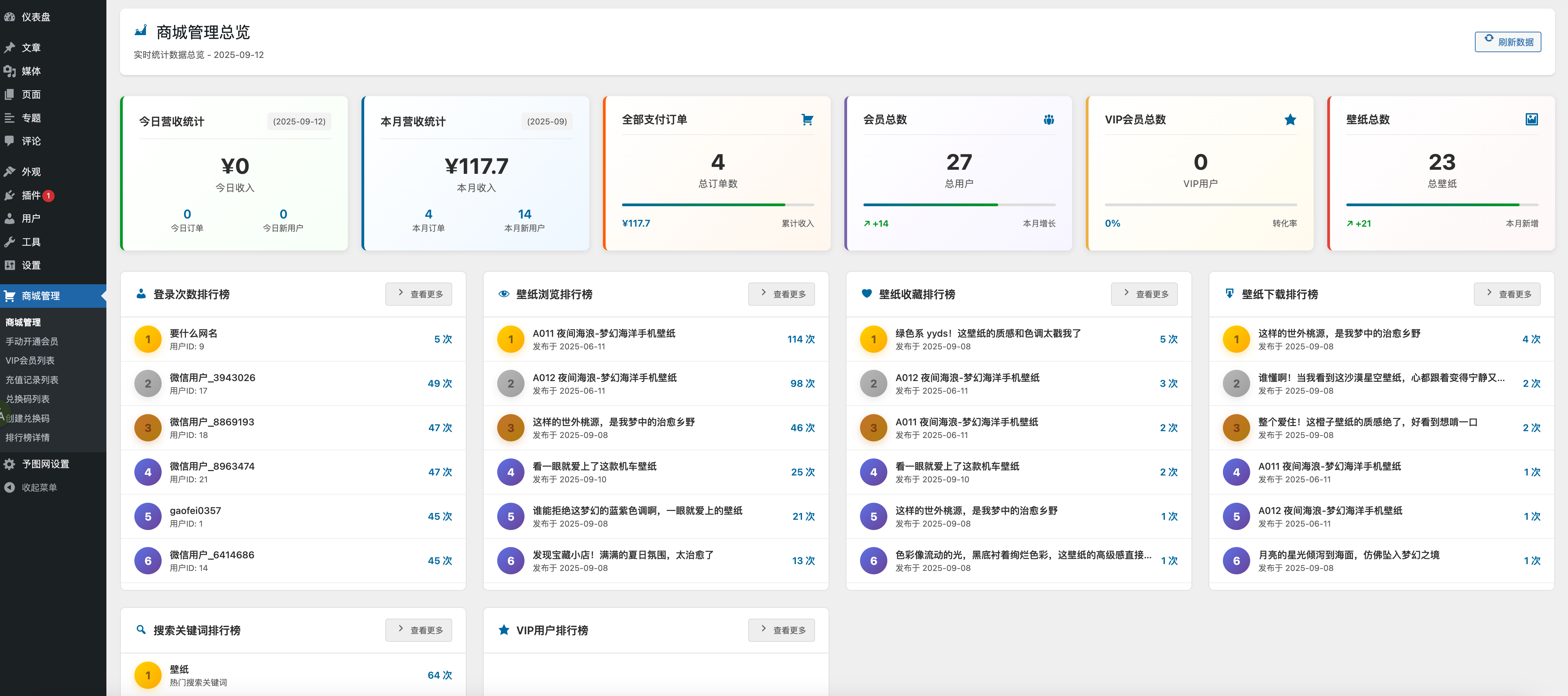Click the image icon on 壁纸总数 card
Screen dimensions: 1568x696
point(1532,120)
